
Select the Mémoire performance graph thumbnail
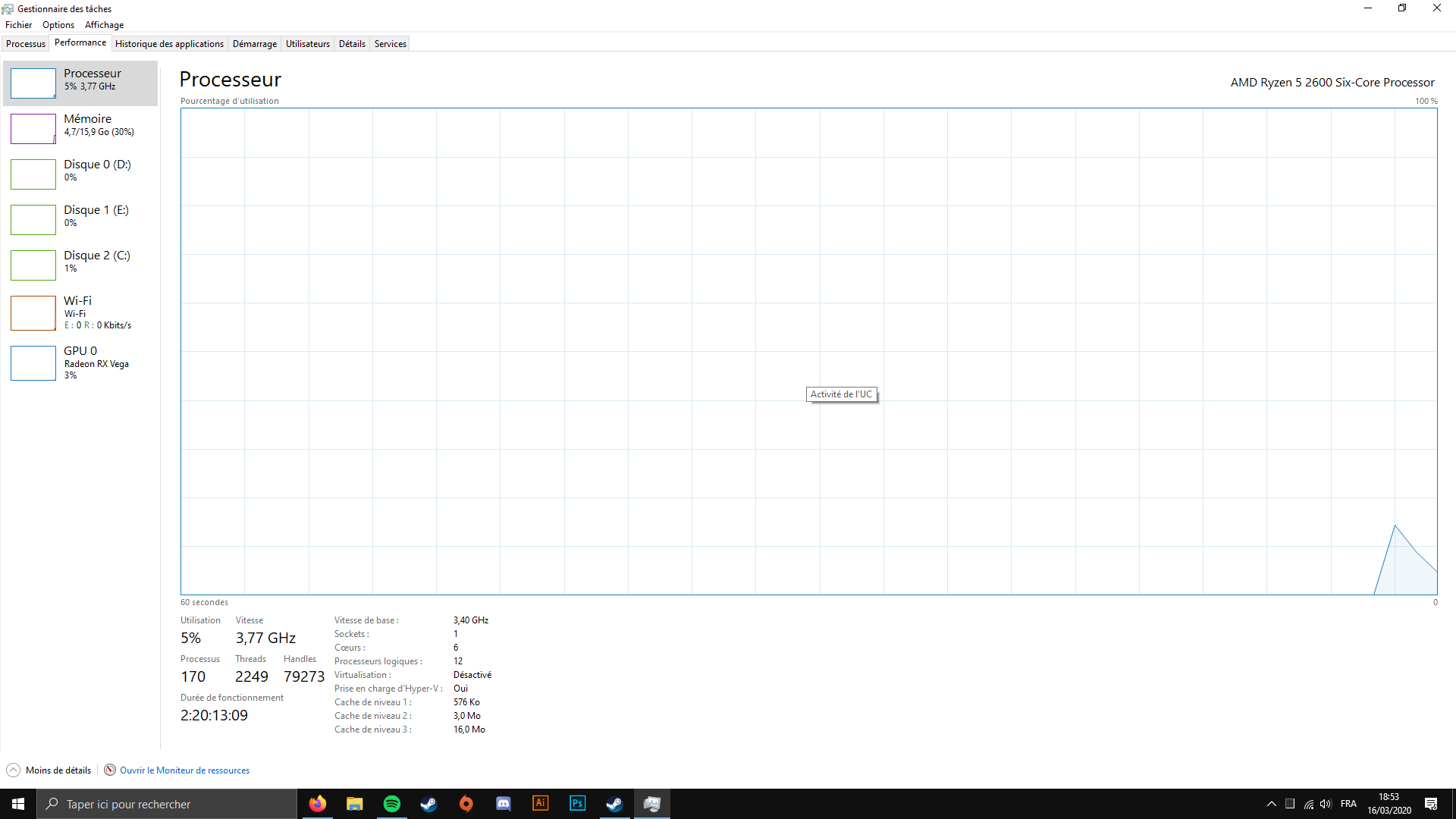[x=33, y=129]
